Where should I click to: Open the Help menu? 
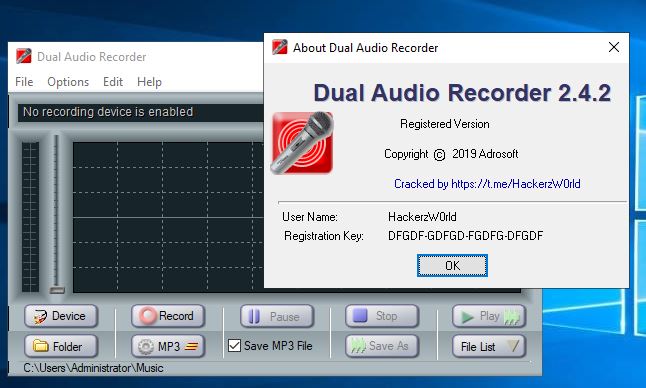(149, 82)
